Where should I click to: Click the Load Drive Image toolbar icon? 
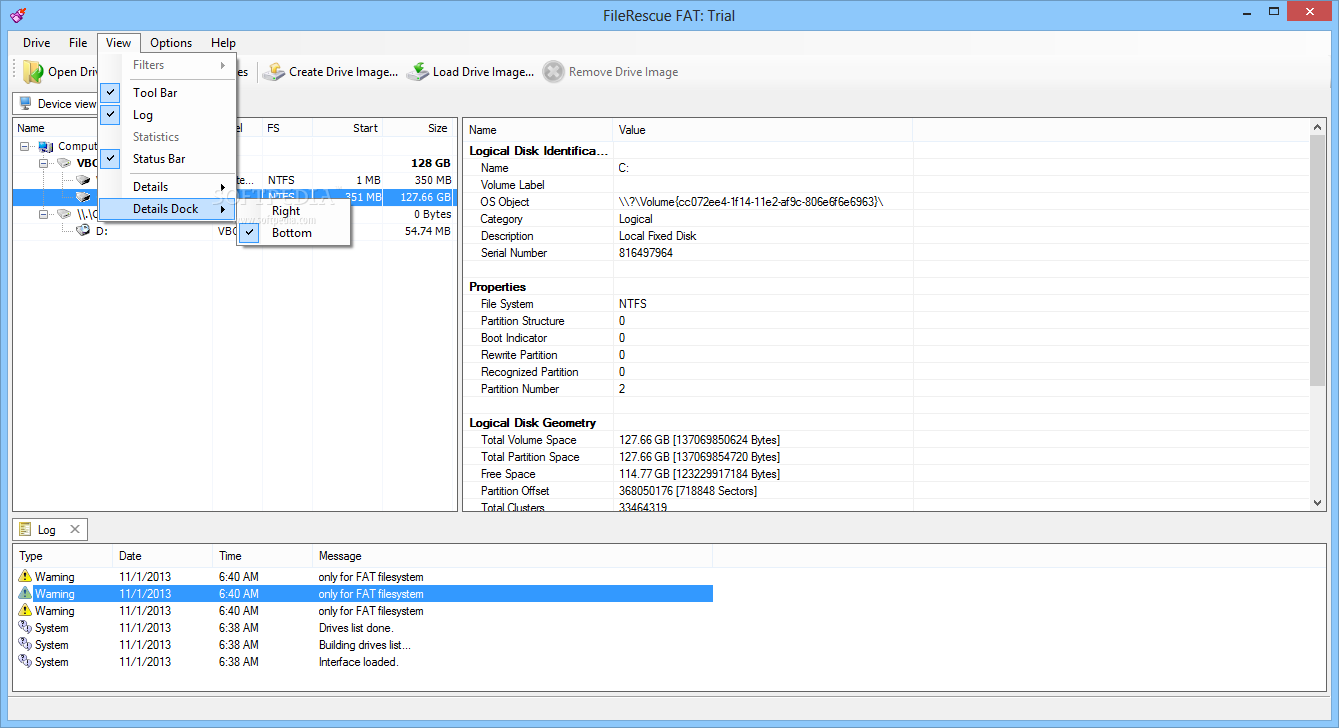(x=418, y=72)
